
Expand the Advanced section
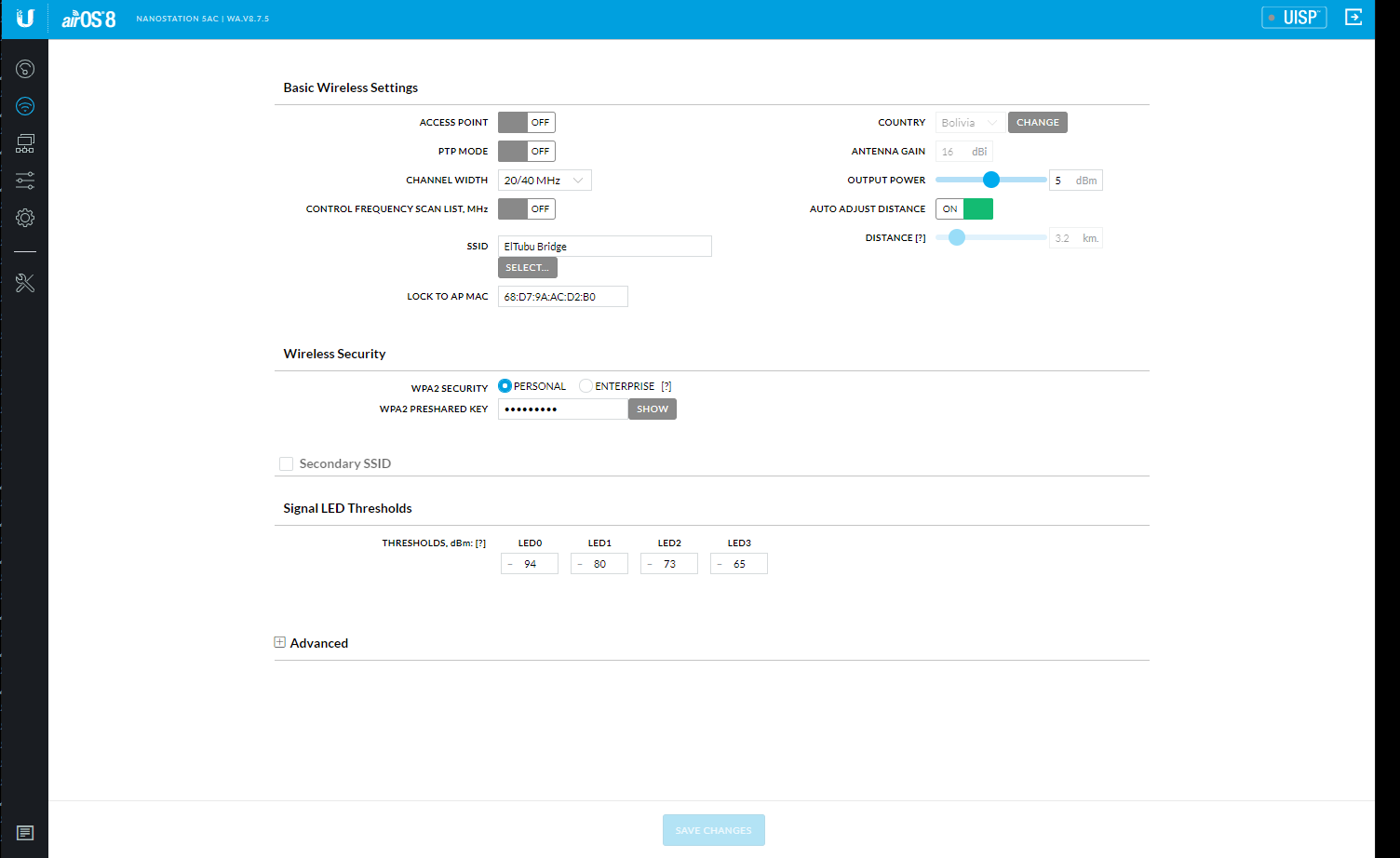pyautogui.click(x=280, y=643)
